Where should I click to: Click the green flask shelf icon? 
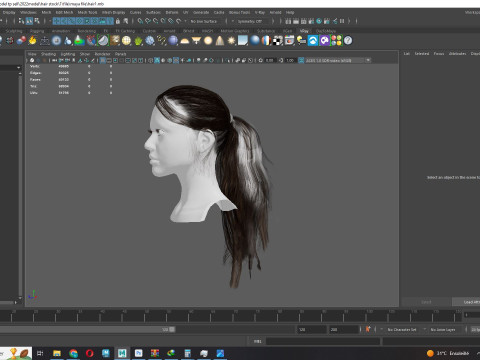(x=79, y=41)
